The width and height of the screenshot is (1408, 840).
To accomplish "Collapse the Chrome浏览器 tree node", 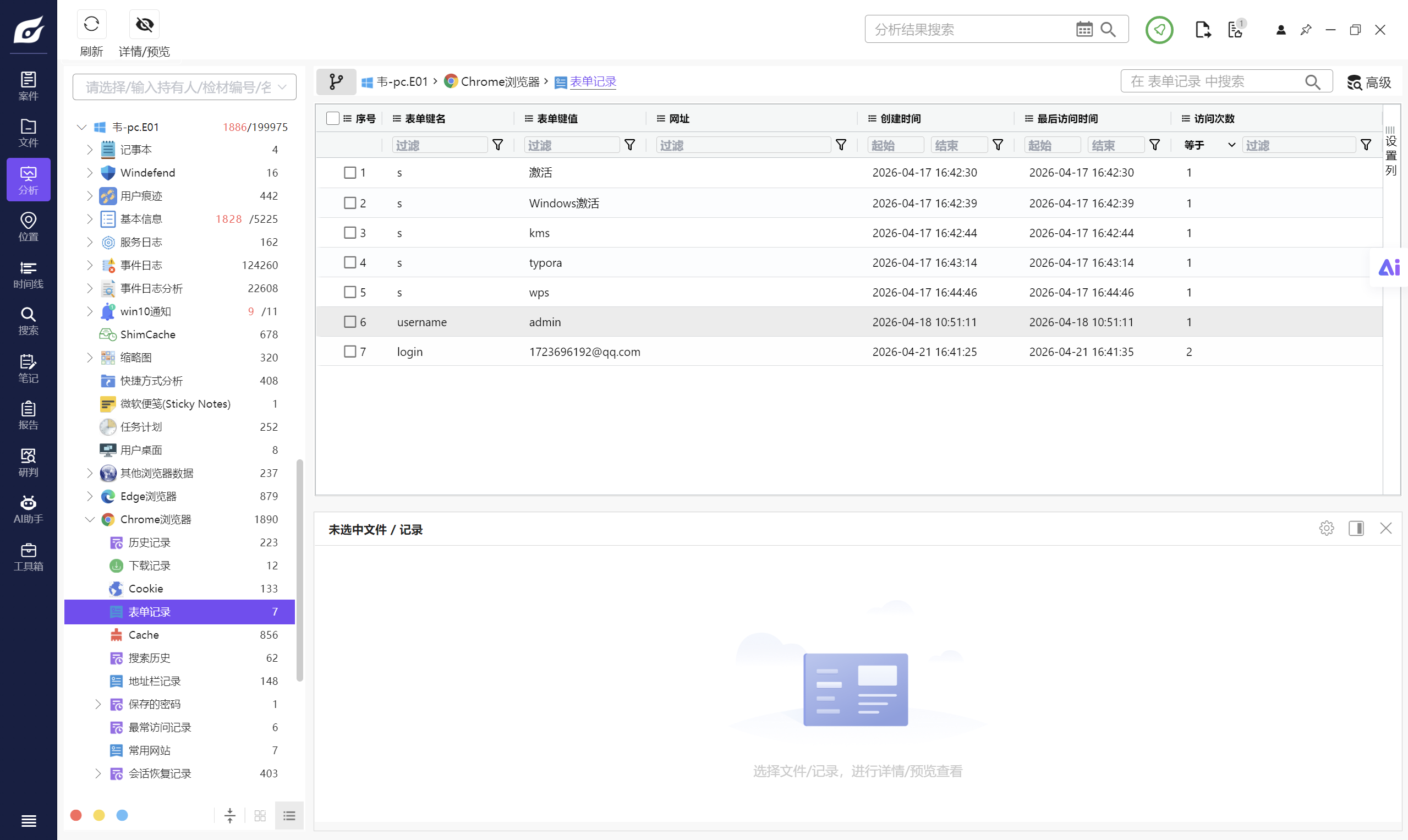I will (x=90, y=519).
